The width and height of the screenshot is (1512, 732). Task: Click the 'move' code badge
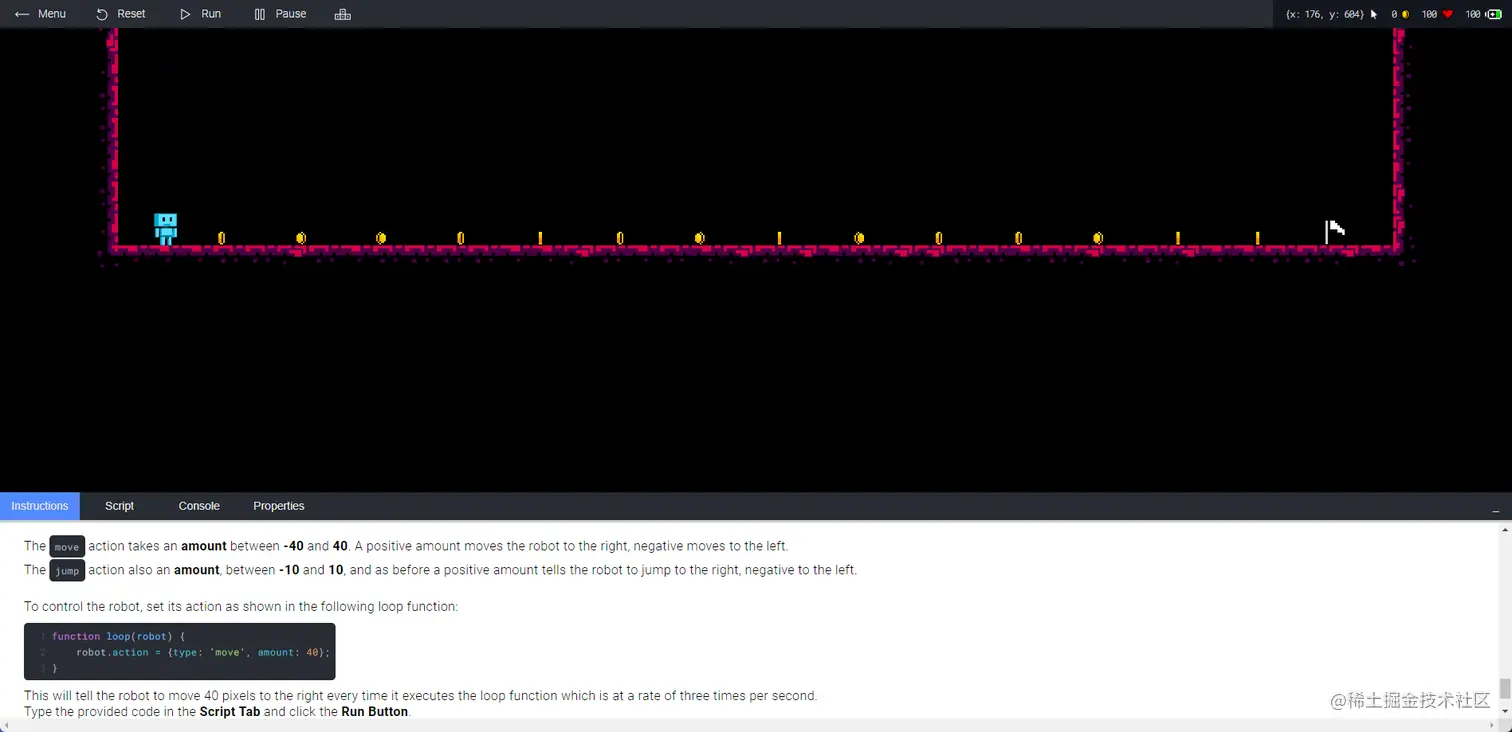(x=67, y=547)
